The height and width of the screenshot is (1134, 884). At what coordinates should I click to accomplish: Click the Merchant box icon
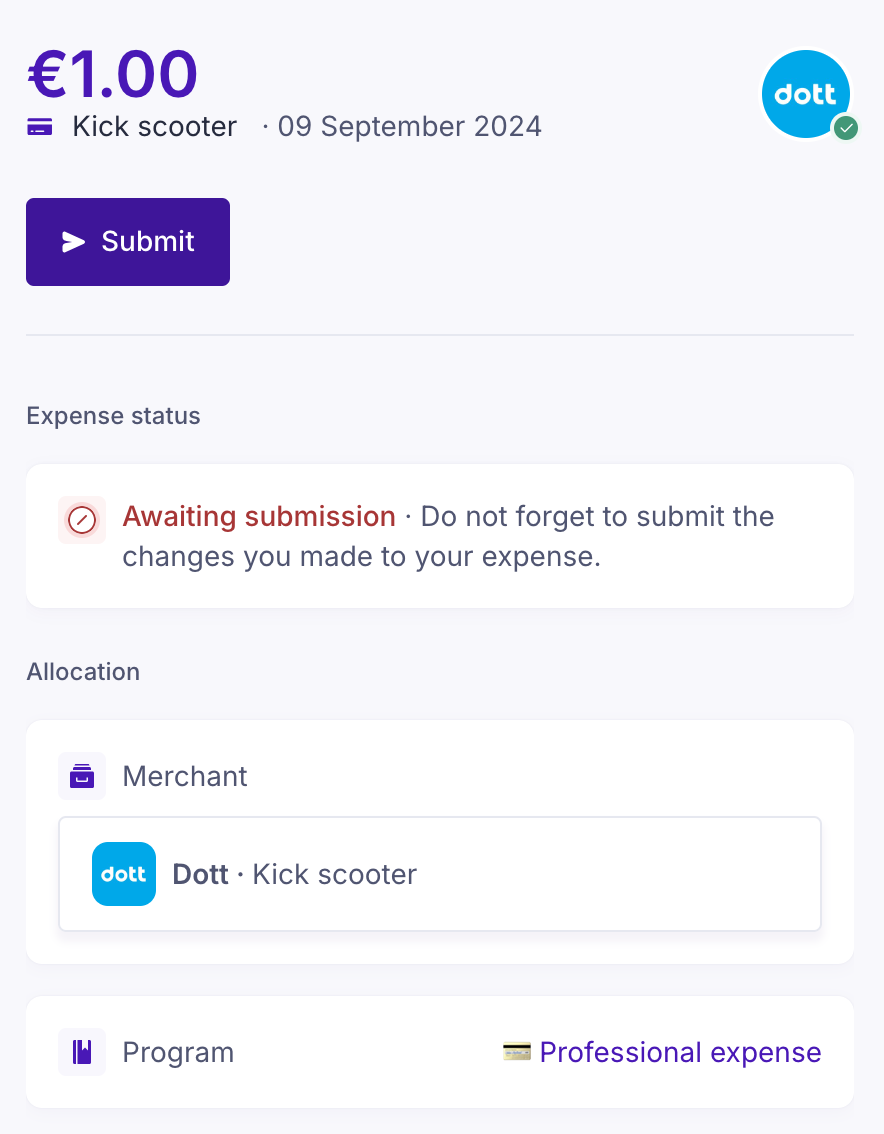[x=82, y=776]
